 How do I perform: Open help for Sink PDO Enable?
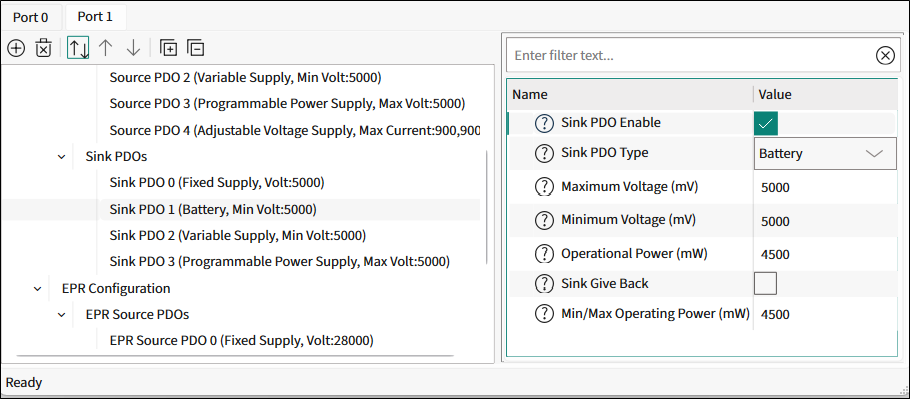click(x=544, y=123)
